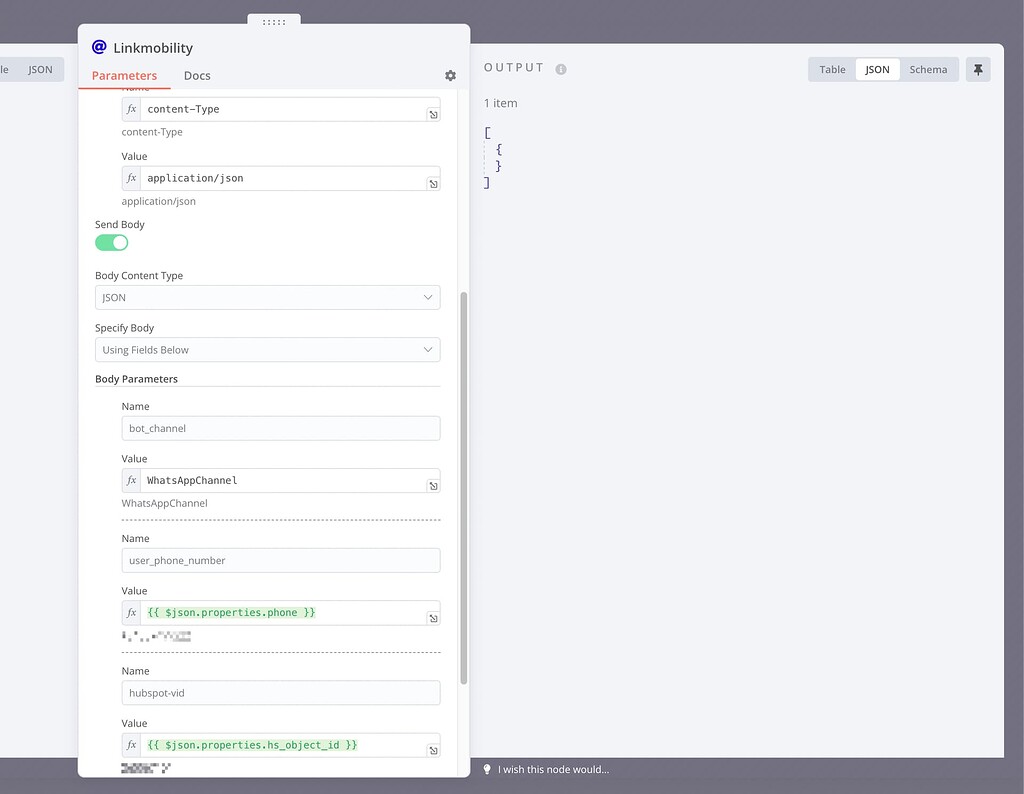Viewport: 1024px width, 794px height.
Task: Click the bot_channel name input field
Action: (280, 428)
